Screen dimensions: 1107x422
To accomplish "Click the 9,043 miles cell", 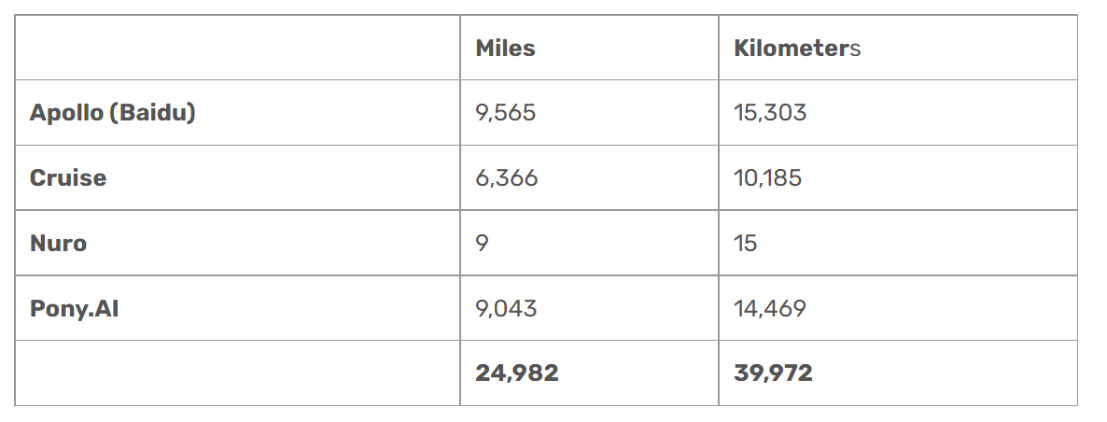I will (506, 308).
